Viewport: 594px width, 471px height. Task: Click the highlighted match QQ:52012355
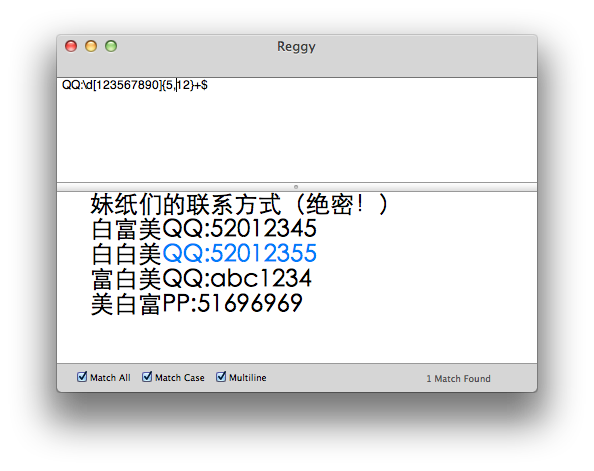point(239,253)
